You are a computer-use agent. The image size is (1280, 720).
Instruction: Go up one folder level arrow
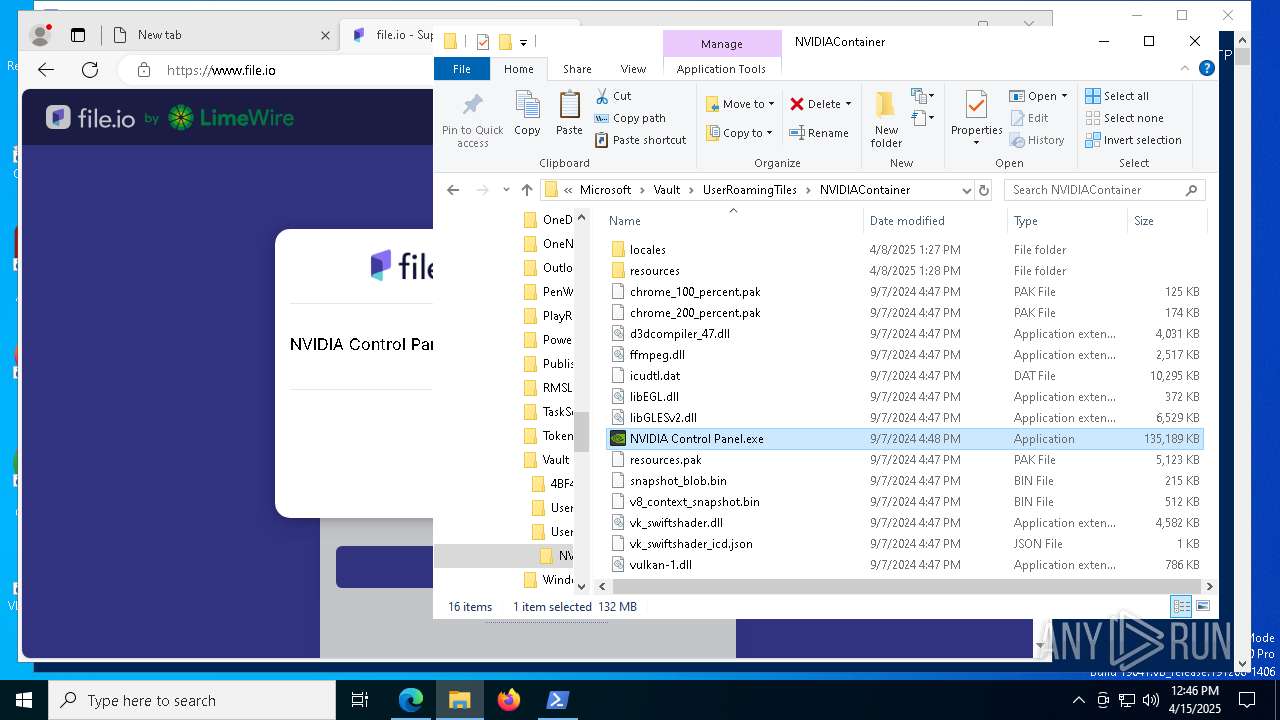[527, 190]
